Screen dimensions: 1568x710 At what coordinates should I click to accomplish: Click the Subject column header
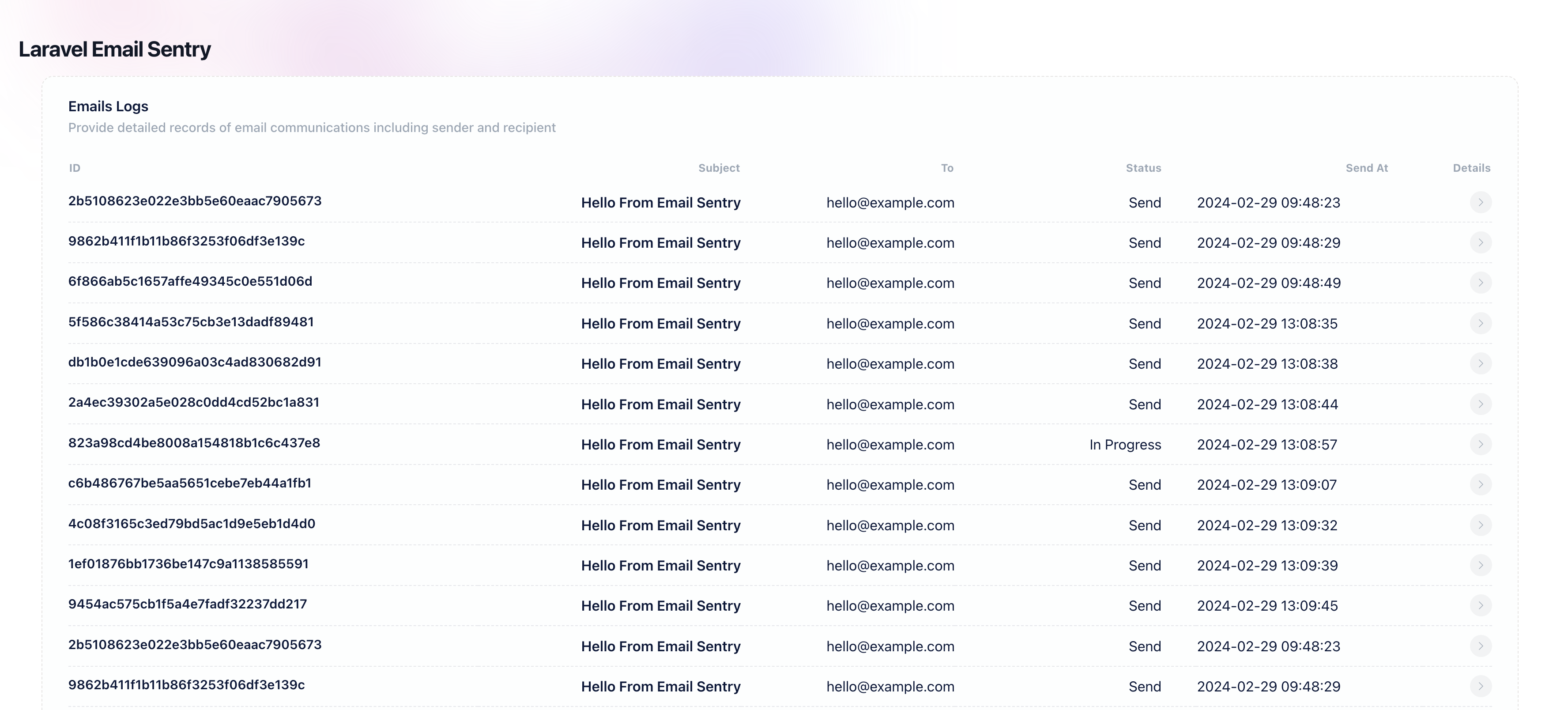click(718, 168)
